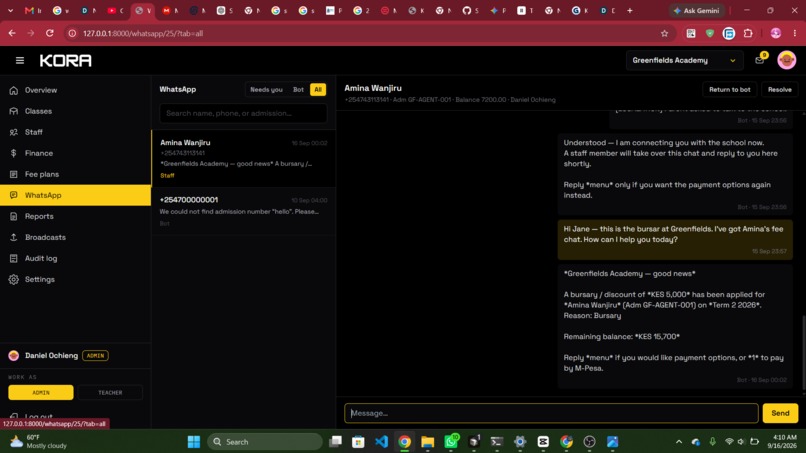
Task: Show hidden system tray icons
Action: pyautogui.click(x=679, y=442)
